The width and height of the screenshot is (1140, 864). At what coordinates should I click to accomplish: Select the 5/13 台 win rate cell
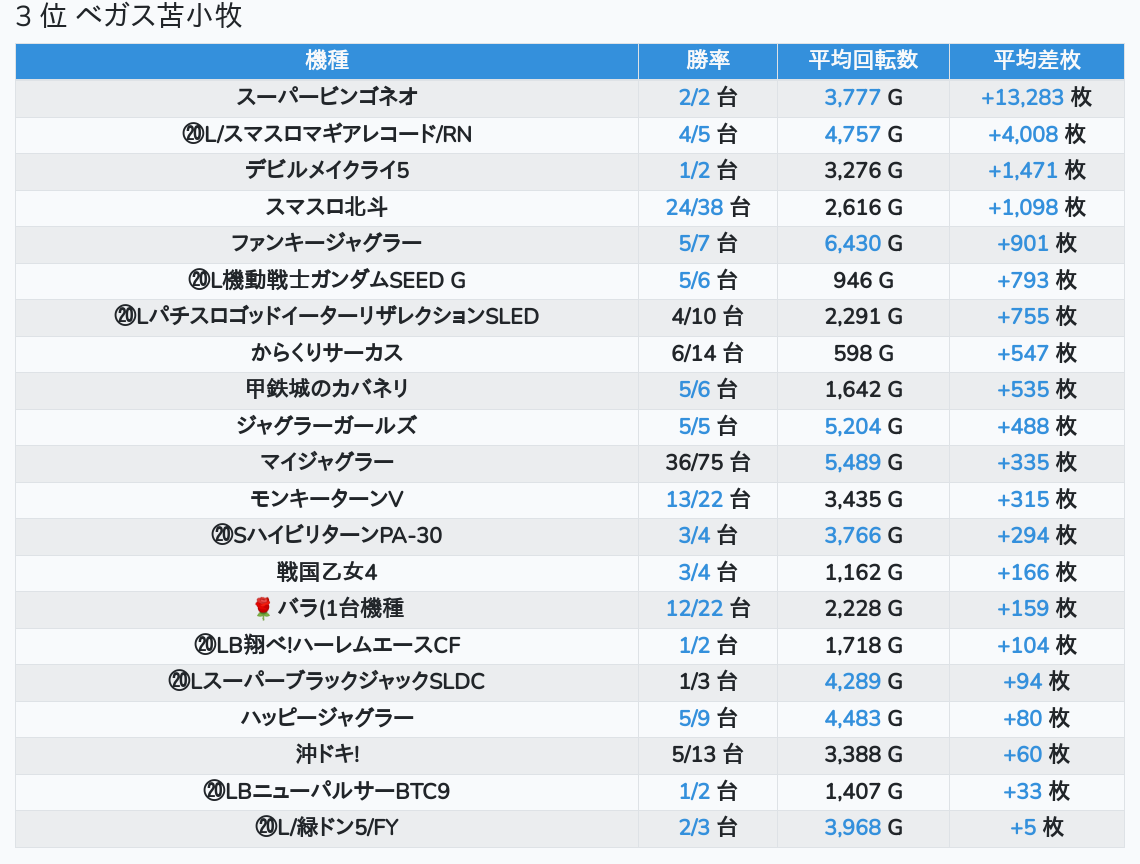[707, 754]
